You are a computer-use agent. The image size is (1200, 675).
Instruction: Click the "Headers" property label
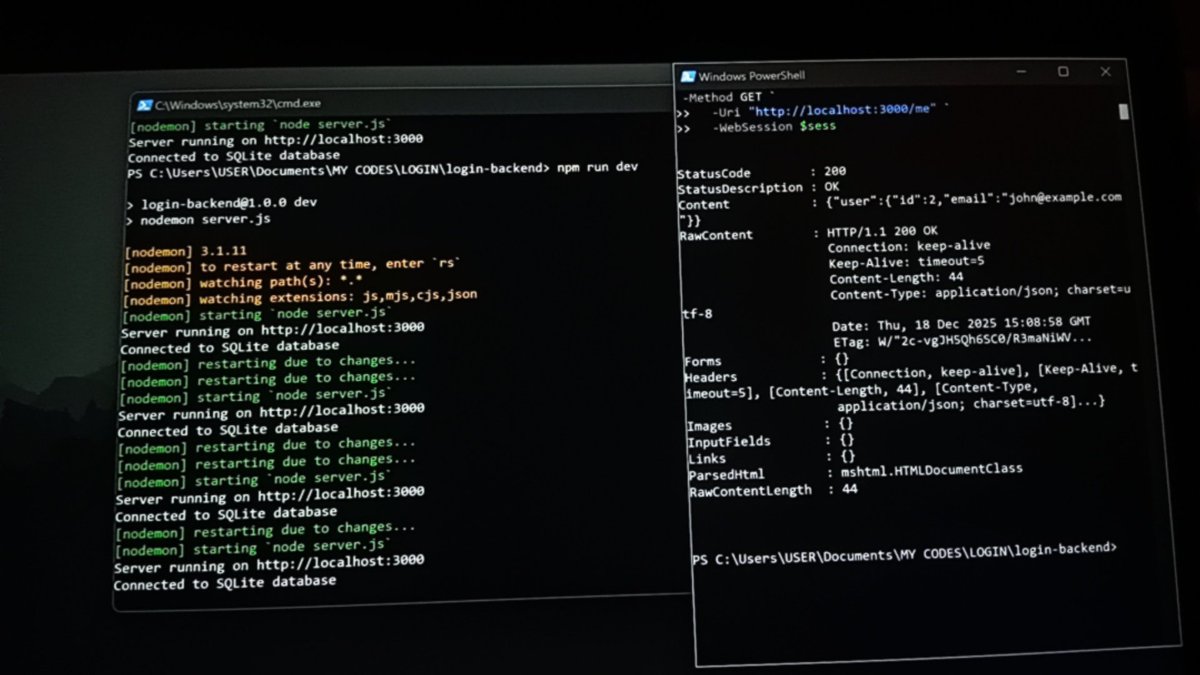[711, 377]
